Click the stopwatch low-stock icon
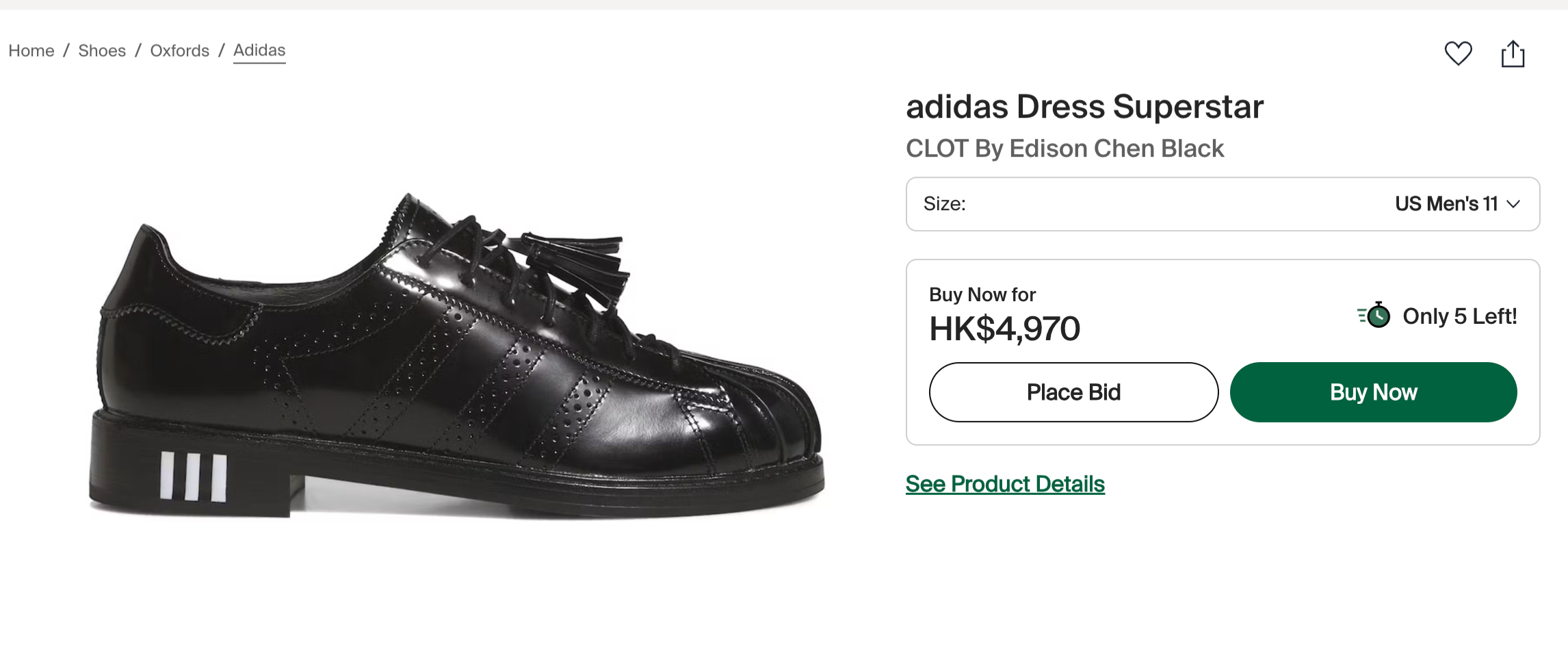Viewport: 1568px width, 649px height. [x=1375, y=316]
